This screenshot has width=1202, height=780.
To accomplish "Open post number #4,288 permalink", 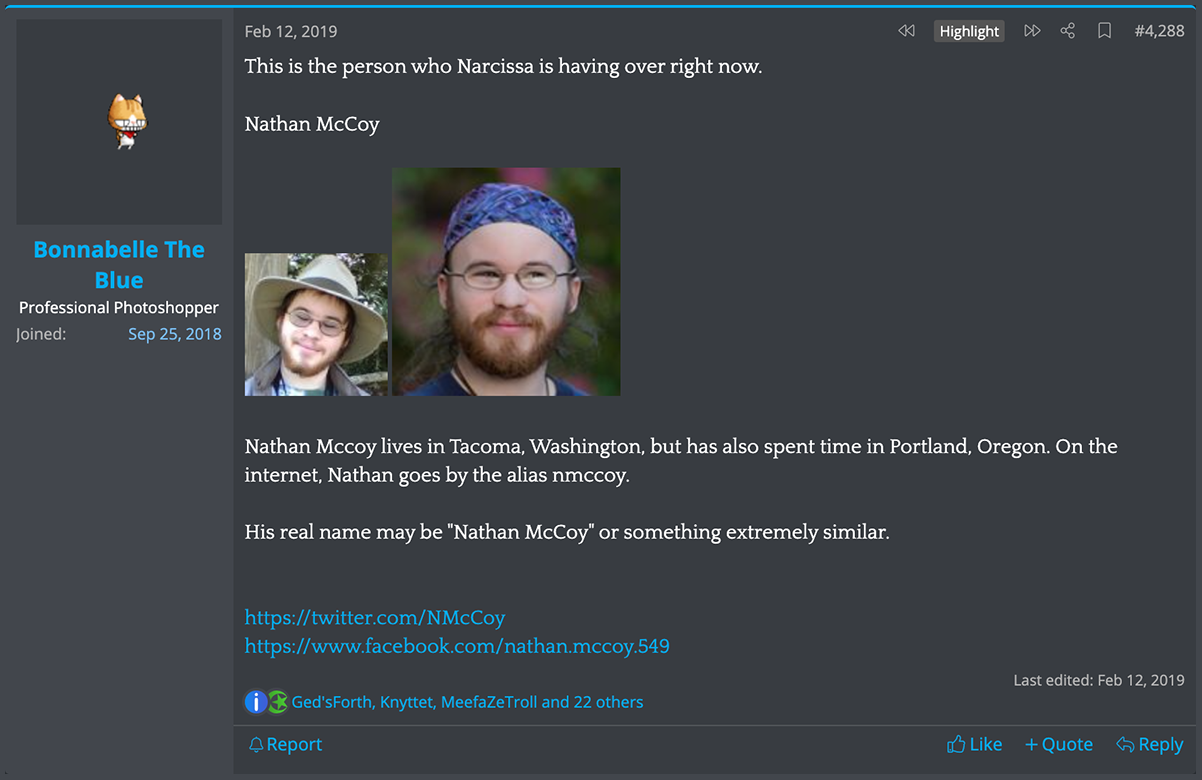I will [x=1159, y=31].
